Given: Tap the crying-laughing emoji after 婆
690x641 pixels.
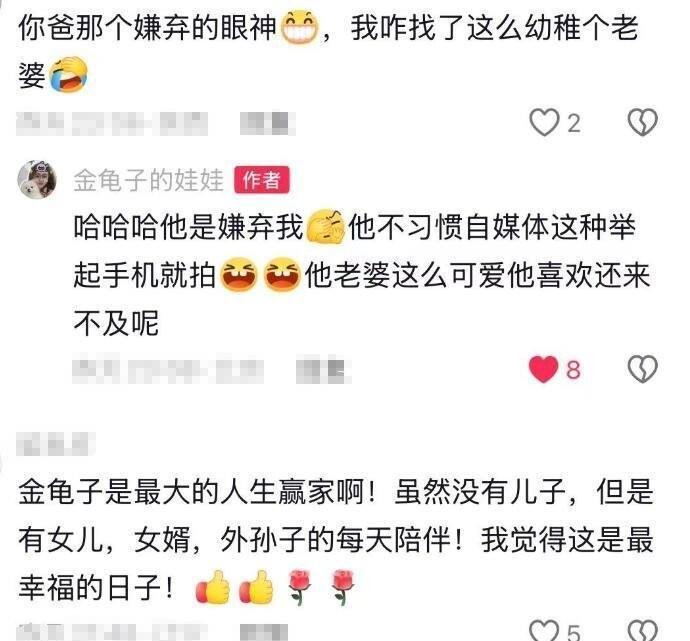Looking at the screenshot, I should [x=68, y=75].
